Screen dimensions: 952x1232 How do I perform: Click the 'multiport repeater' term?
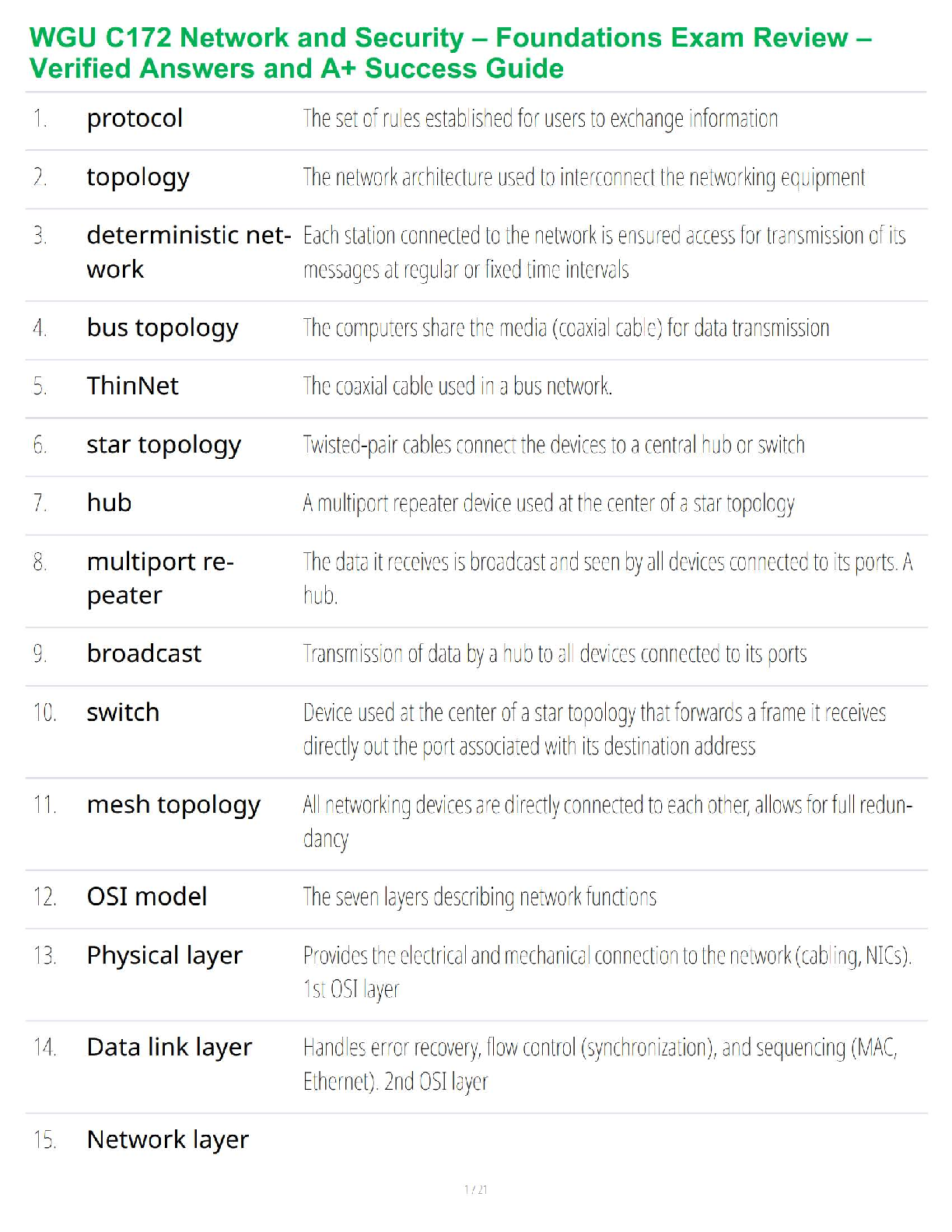pos(159,578)
